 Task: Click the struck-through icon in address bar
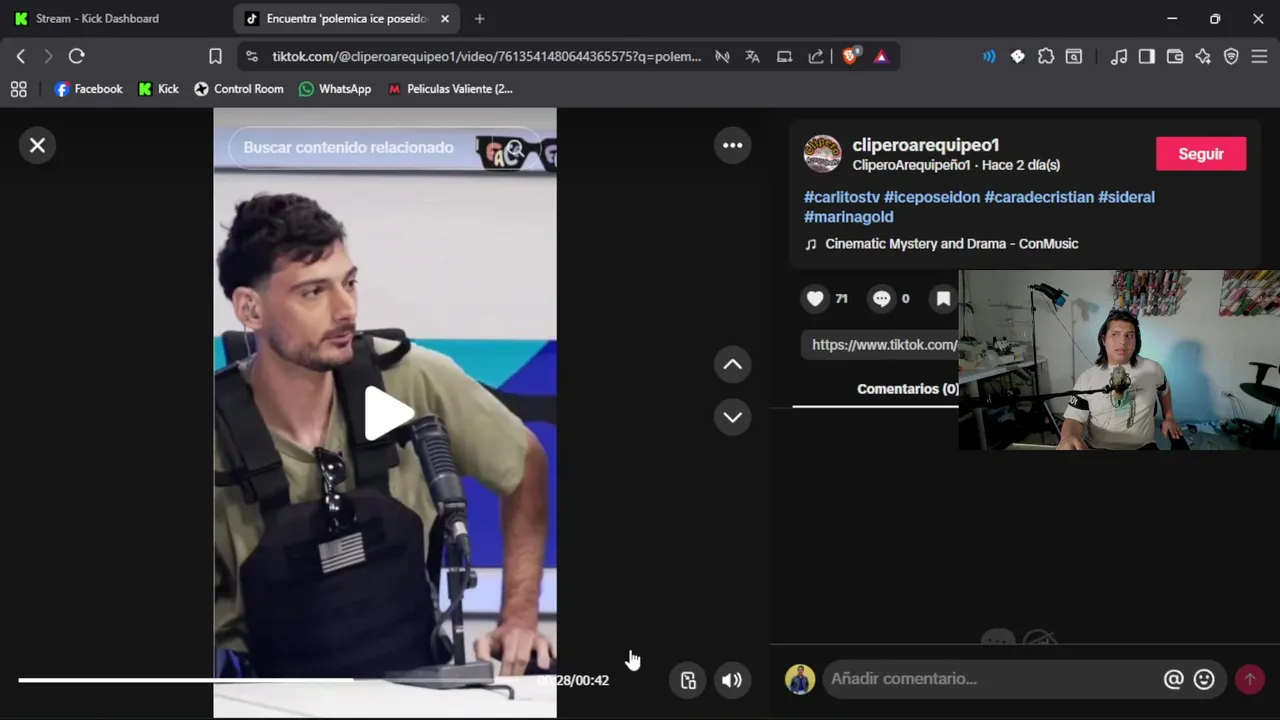(722, 57)
